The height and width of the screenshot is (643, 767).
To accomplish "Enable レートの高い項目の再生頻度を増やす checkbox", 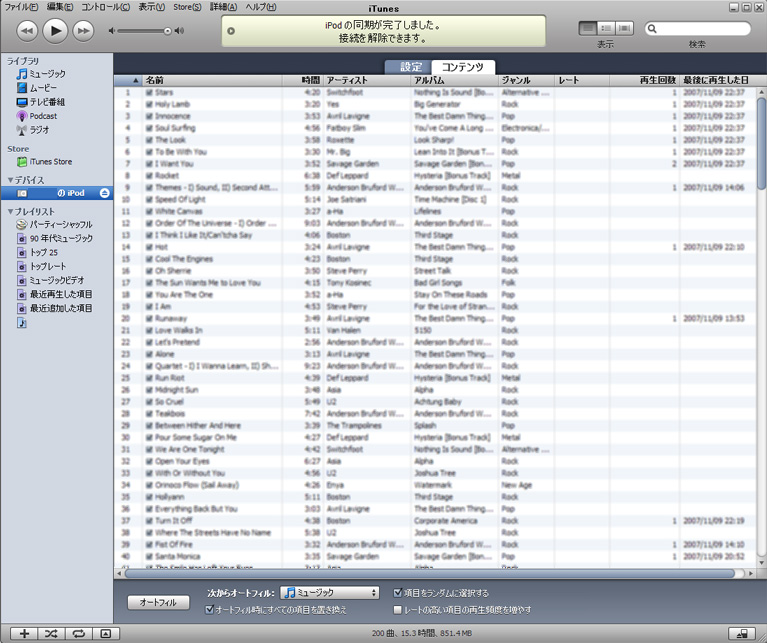I will point(398,610).
